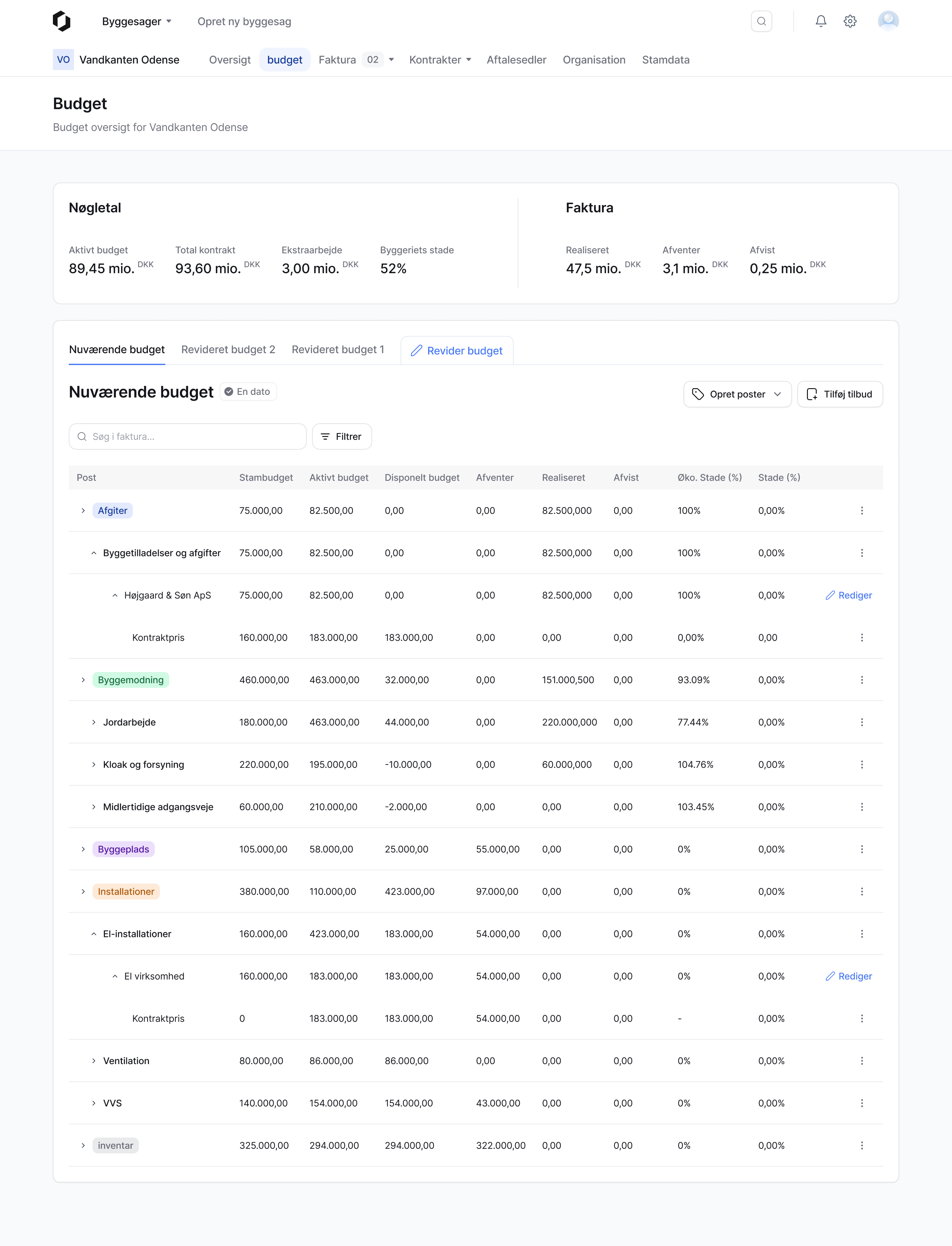The image size is (952, 1246).
Task: Open three-dot menu for inventar row
Action: click(861, 1145)
